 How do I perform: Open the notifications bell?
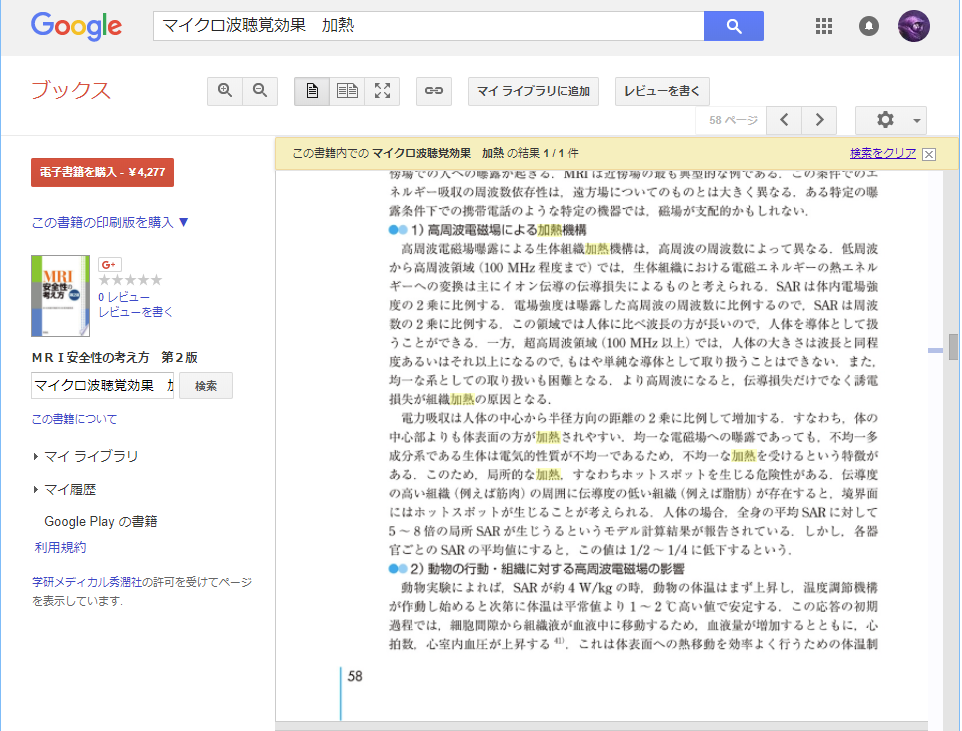(868, 26)
